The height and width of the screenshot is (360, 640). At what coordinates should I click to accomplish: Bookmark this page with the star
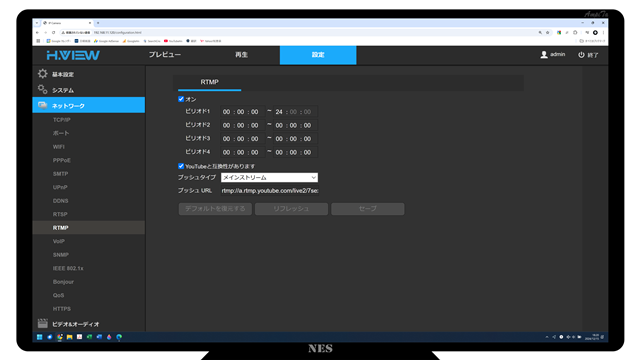pyautogui.click(x=548, y=32)
